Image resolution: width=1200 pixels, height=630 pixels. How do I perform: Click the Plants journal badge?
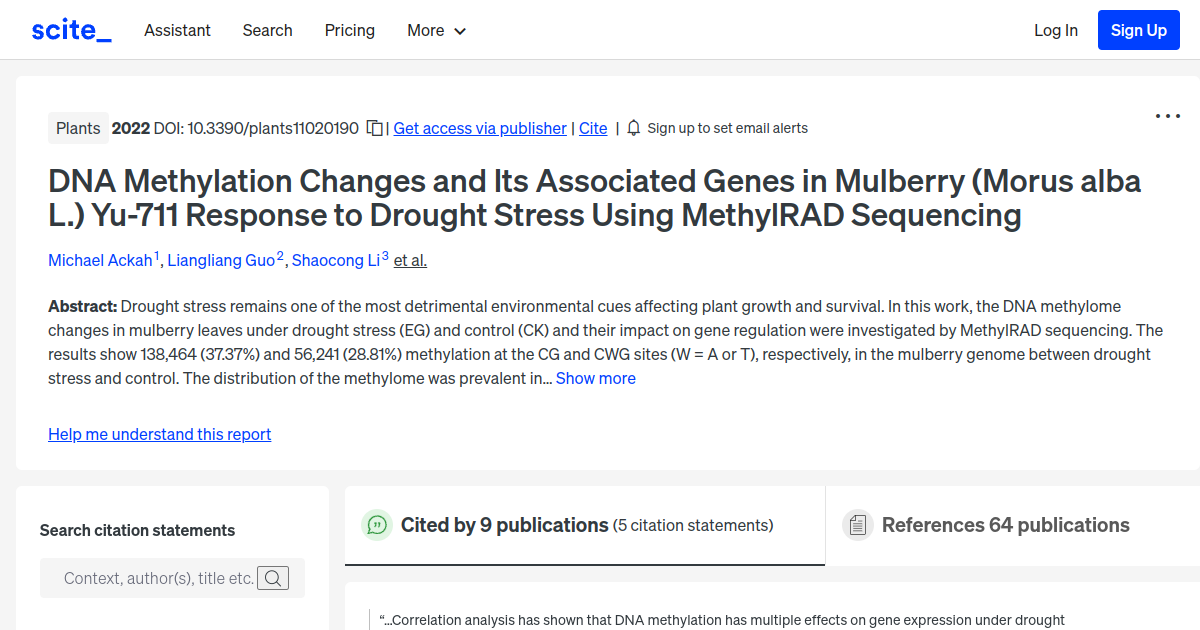coord(78,128)
